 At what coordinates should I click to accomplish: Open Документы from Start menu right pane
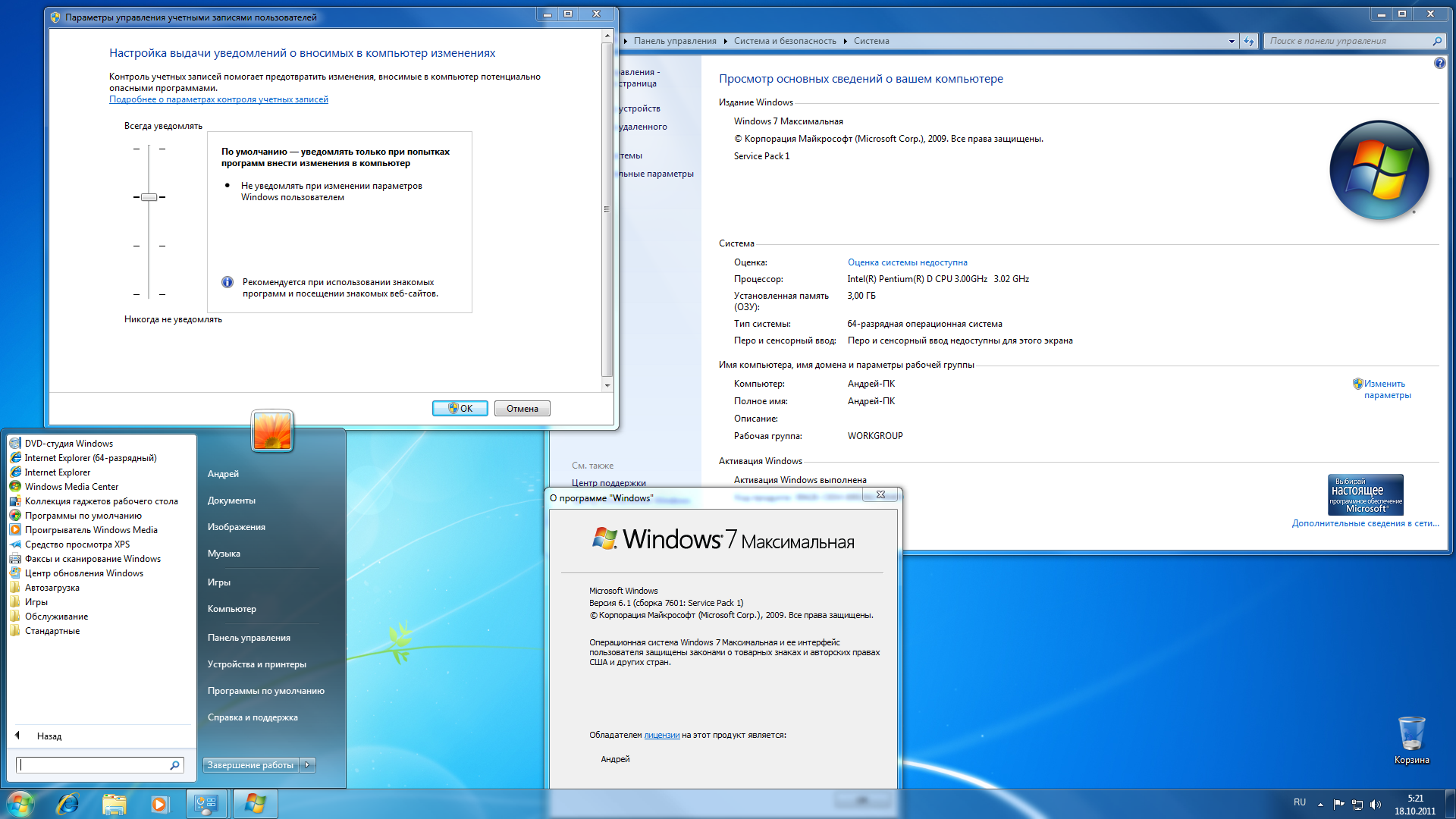click(x=231, y=500)
